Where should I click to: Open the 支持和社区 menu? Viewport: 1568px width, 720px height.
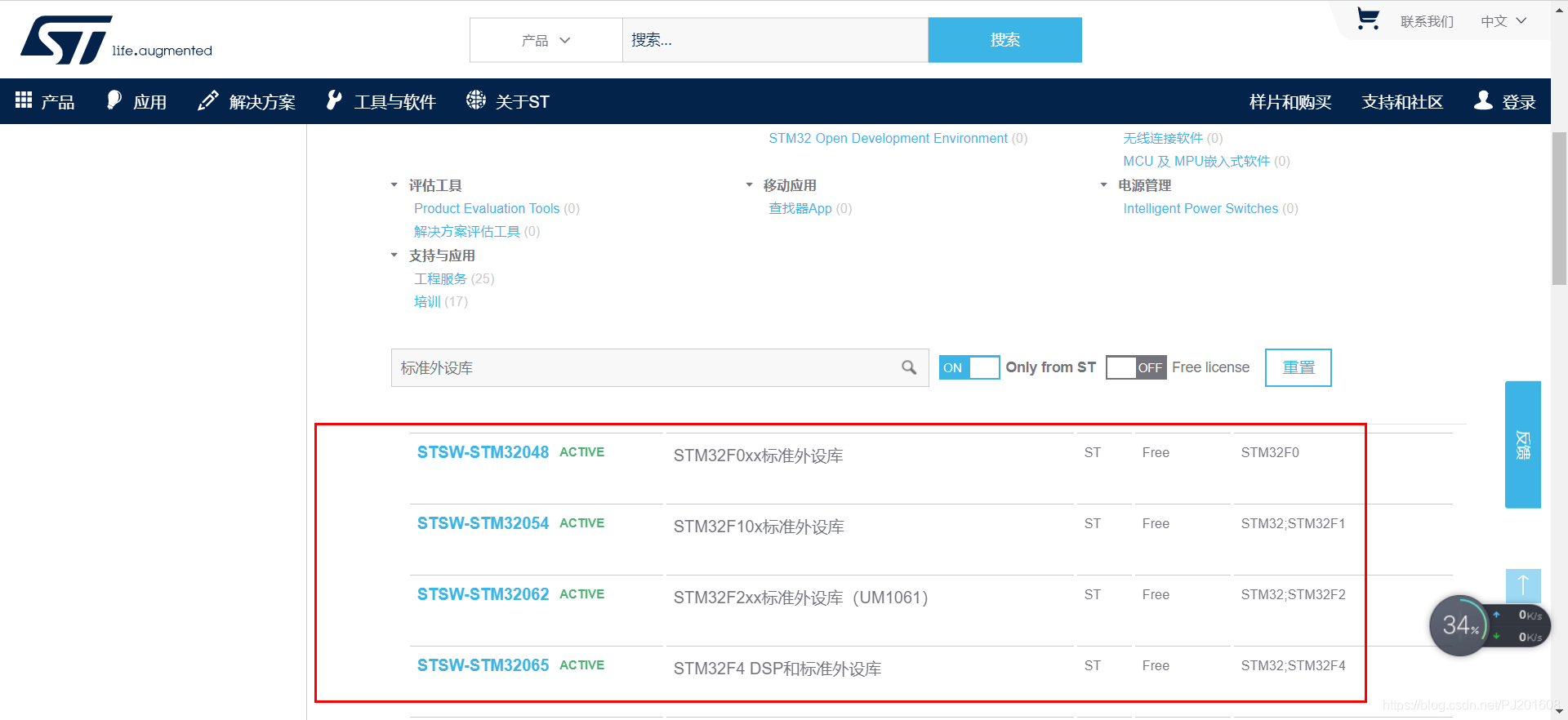click(x=1402, y=102)
